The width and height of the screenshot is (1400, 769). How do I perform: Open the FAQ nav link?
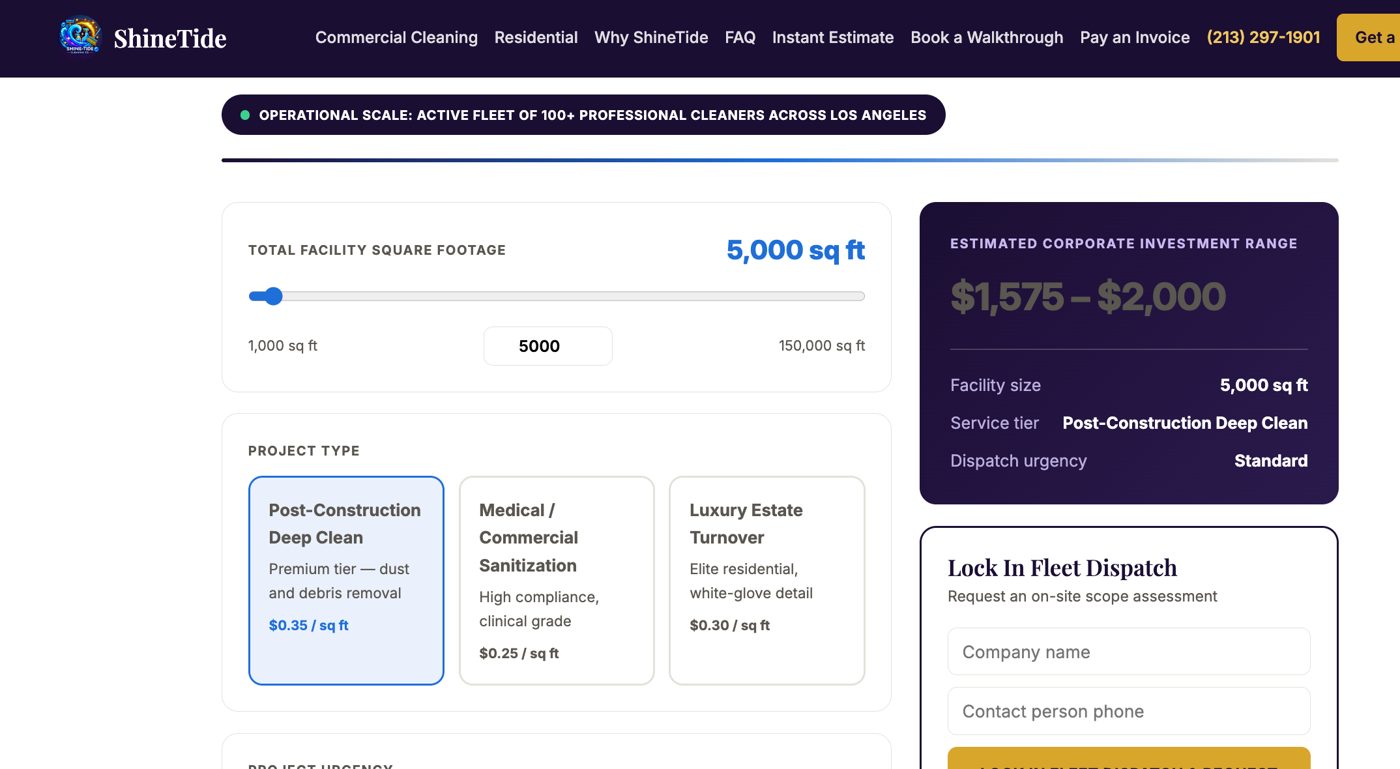pyautogui.click(x=740, y=37)
